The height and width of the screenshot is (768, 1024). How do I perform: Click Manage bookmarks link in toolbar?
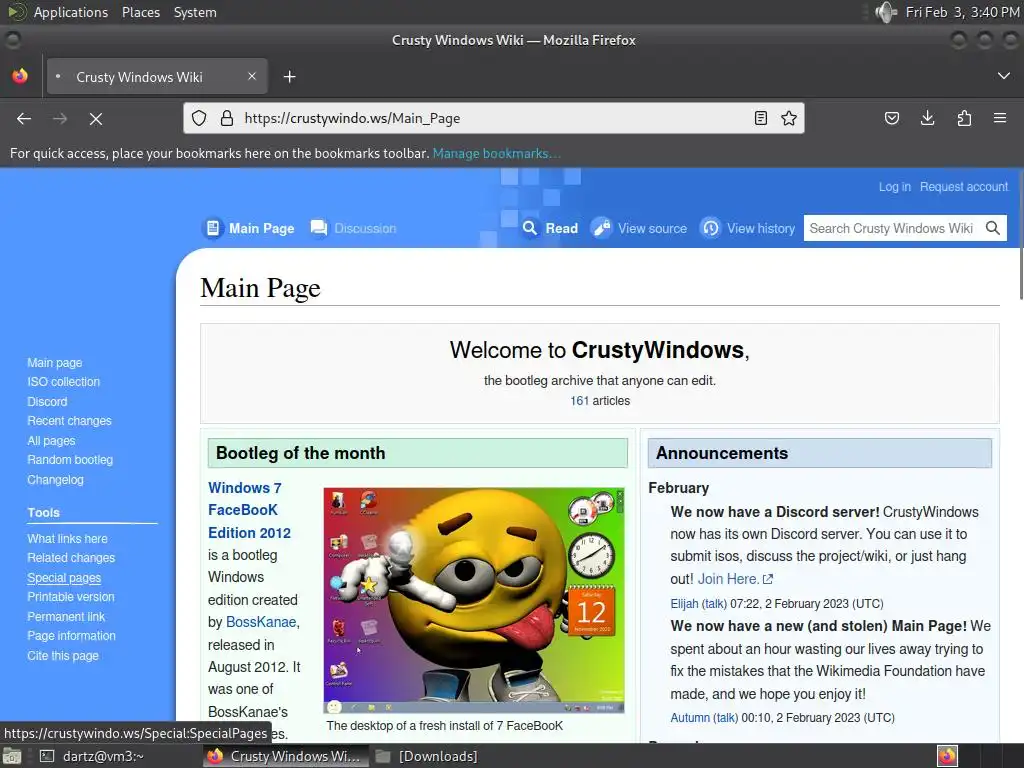[496, 153]
